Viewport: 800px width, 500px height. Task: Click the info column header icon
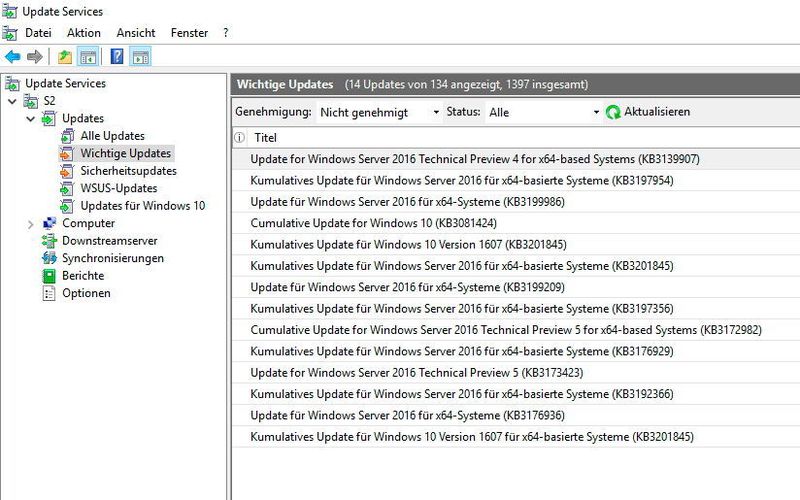click(239, 137)
